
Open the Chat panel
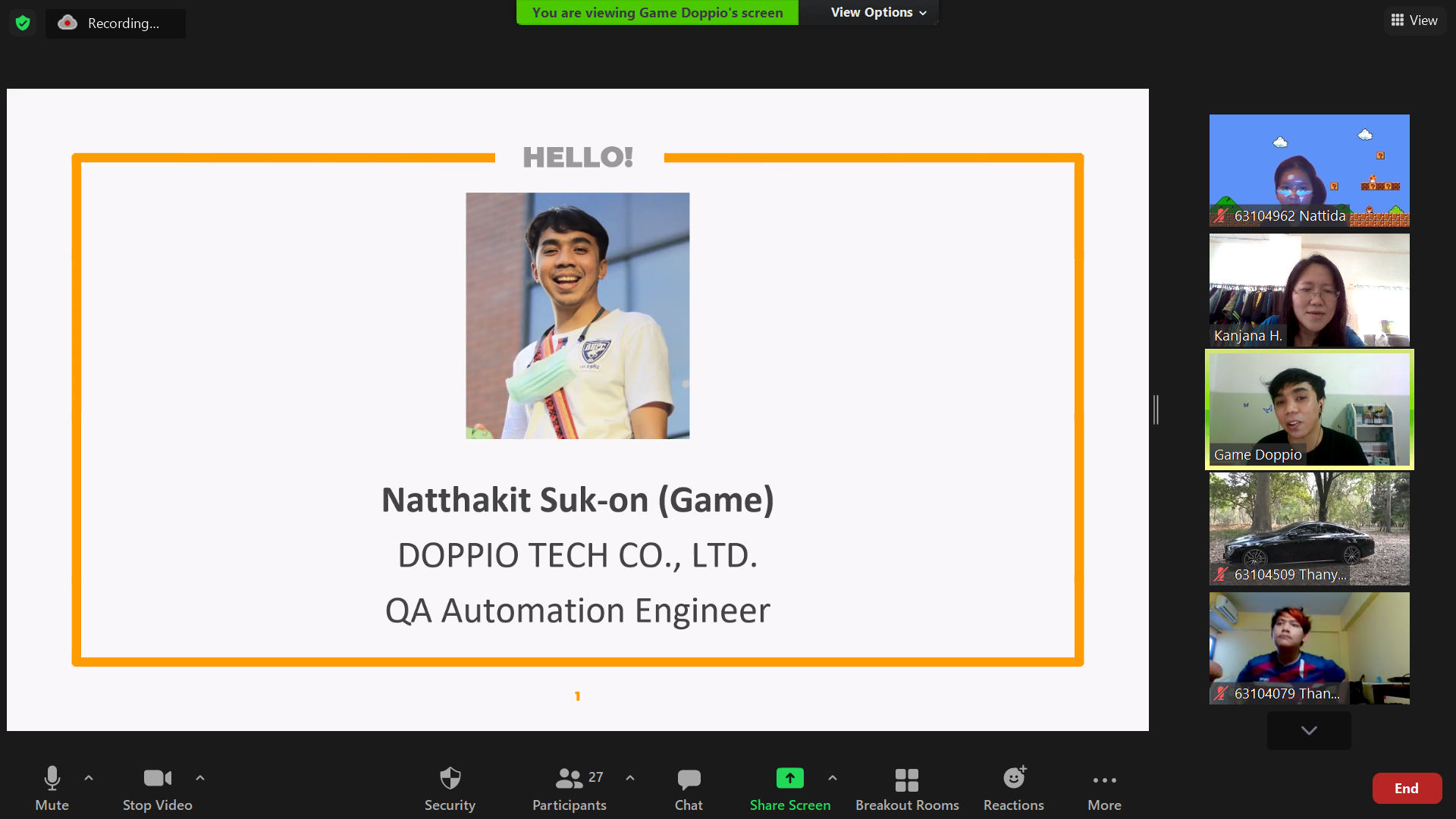pos(689,789)
